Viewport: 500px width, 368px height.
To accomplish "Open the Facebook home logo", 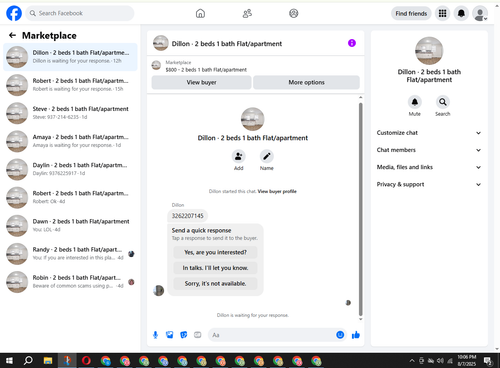I will tap(14, 13).
